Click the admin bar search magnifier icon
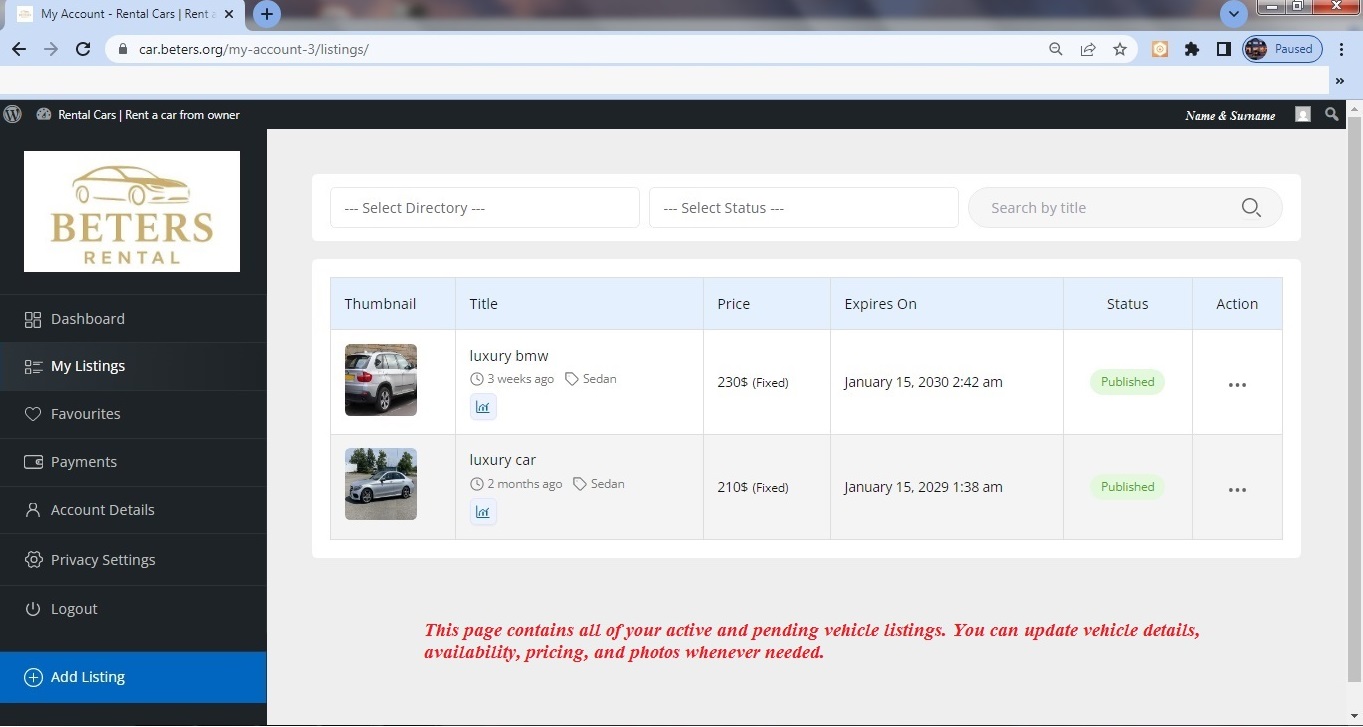The height and width of the screenshot is (727, 1363). click(1332, 114)
